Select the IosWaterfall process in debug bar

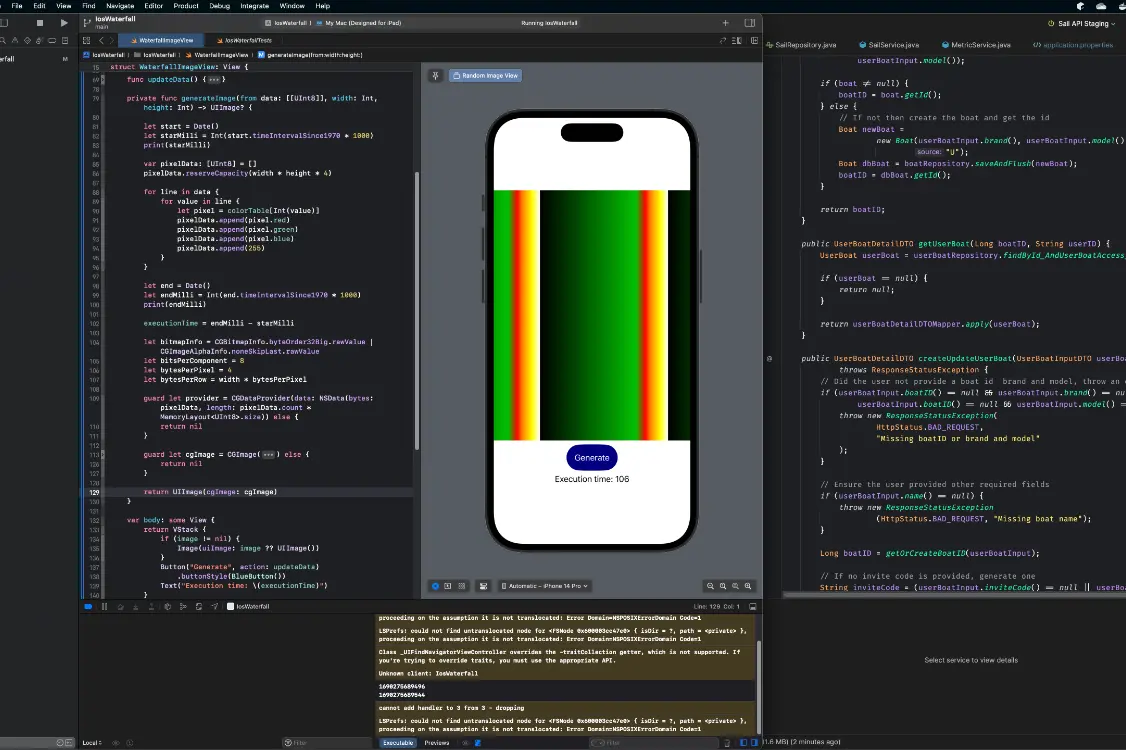click(x=248, y=606)
